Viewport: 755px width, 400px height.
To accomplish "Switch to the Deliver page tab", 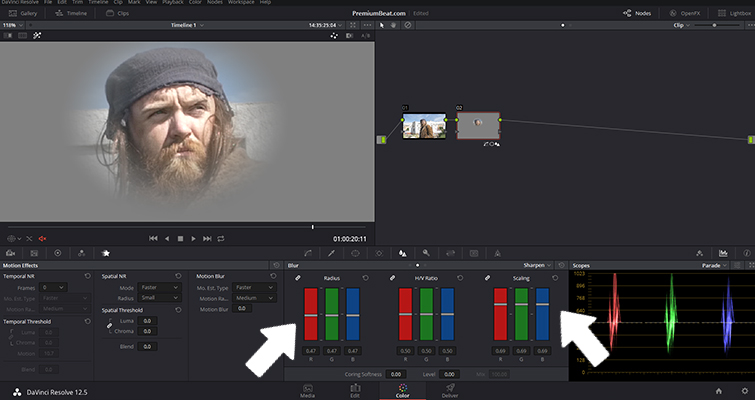I will pyautogui.click(x=449, y=389).
